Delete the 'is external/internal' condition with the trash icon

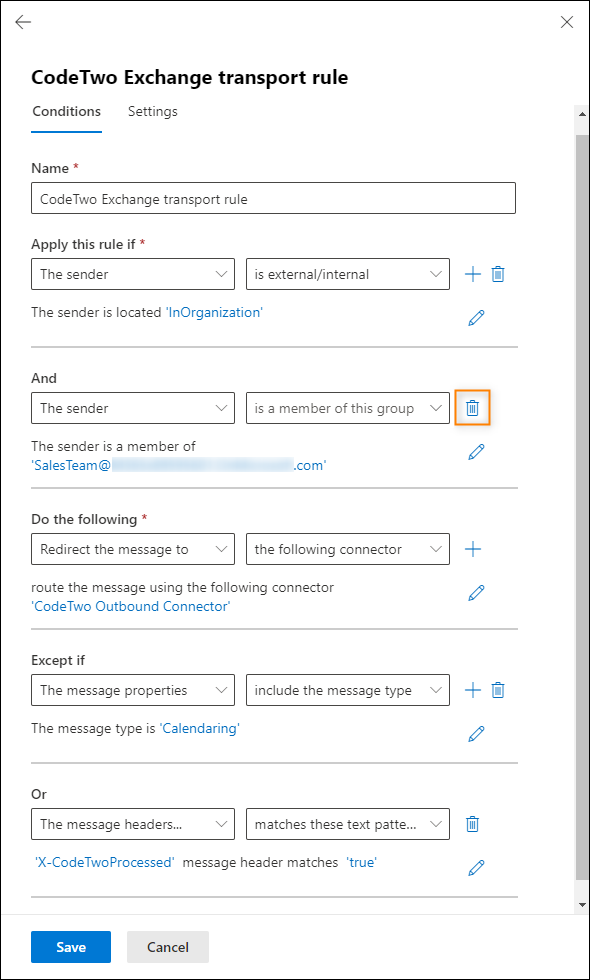[x=498, y=274]
